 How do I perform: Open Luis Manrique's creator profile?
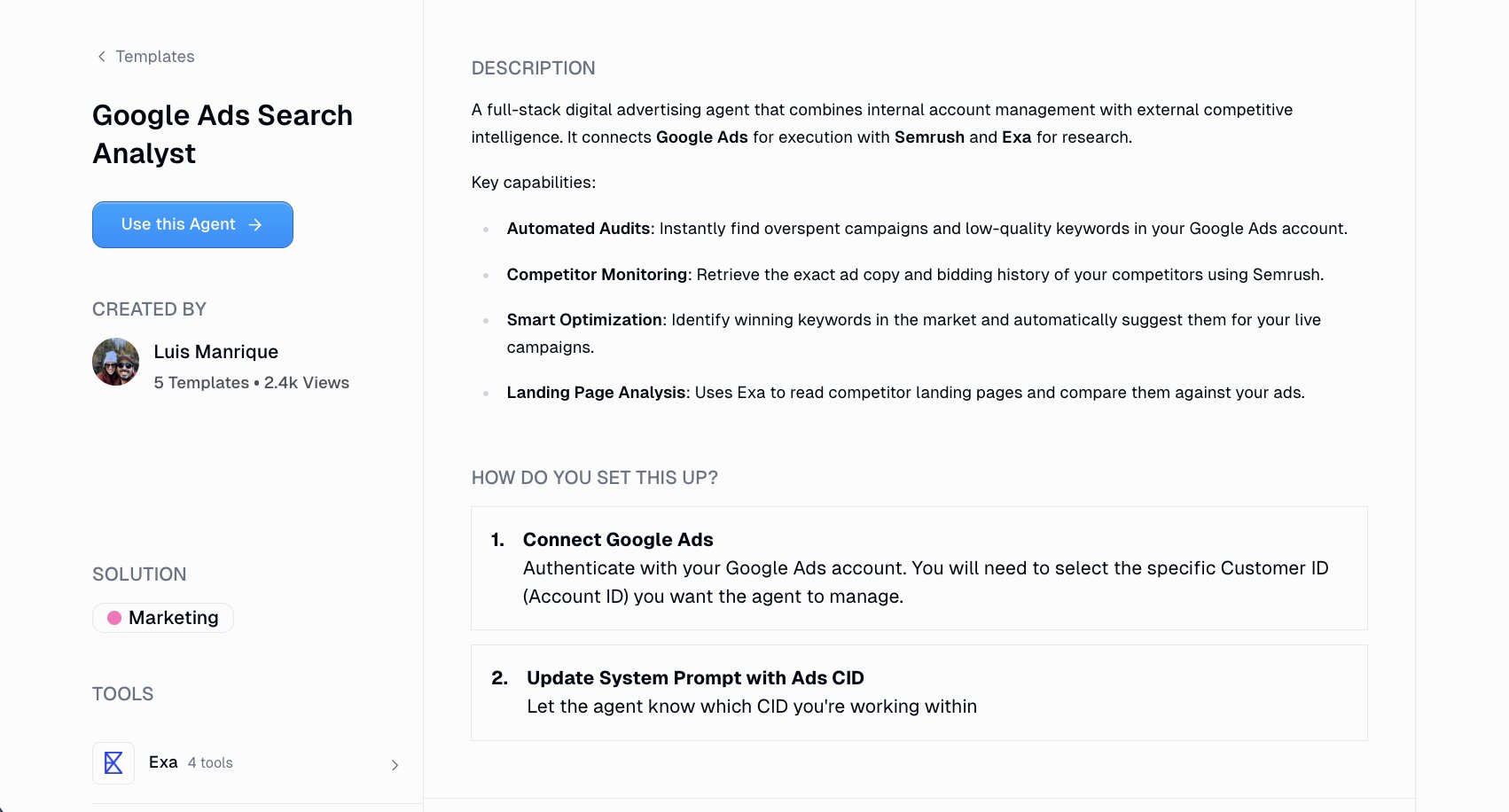pos(215,352)
